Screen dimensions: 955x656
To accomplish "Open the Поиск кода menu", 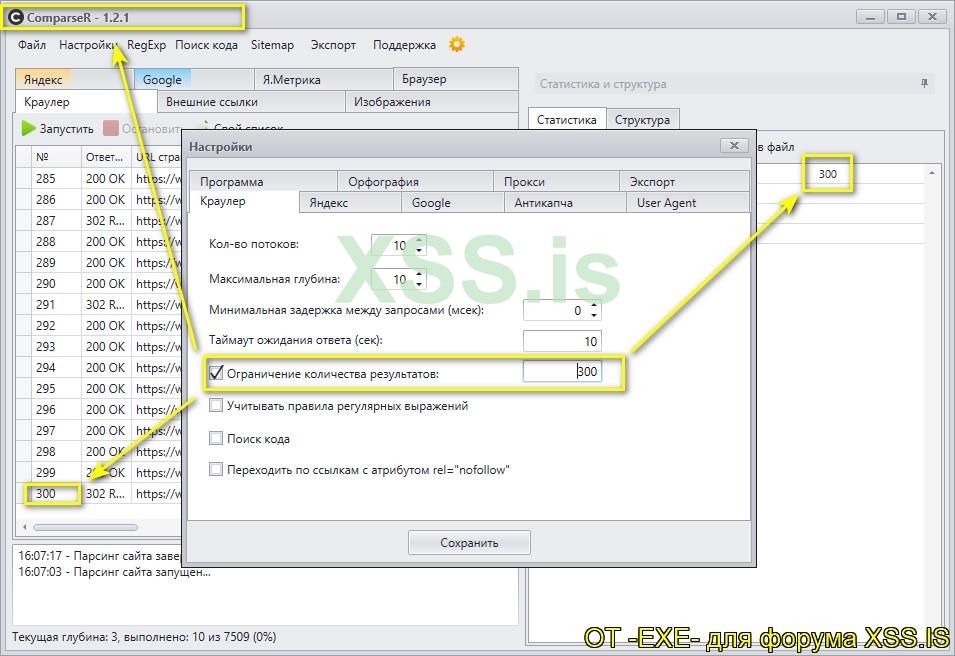I will pos(206,44).
